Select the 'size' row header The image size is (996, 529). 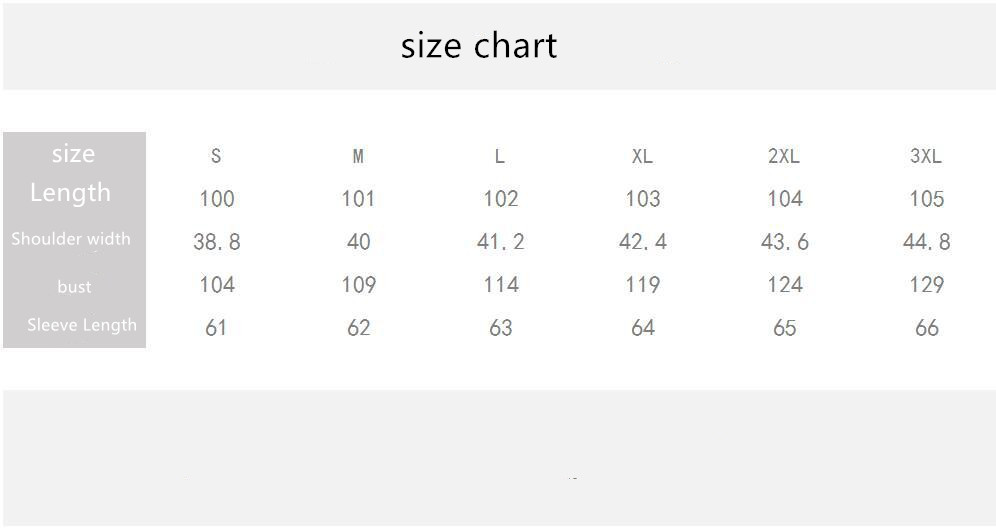(x=73, y=154)
